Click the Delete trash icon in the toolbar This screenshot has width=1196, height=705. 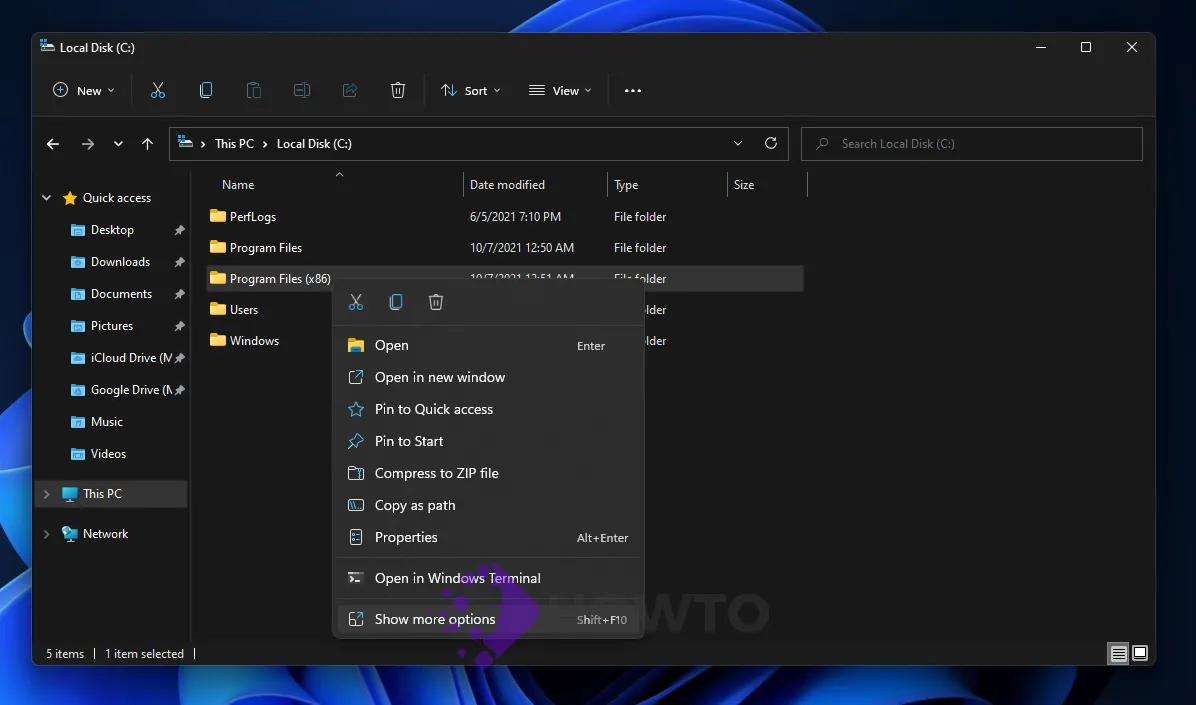(398, 90)
